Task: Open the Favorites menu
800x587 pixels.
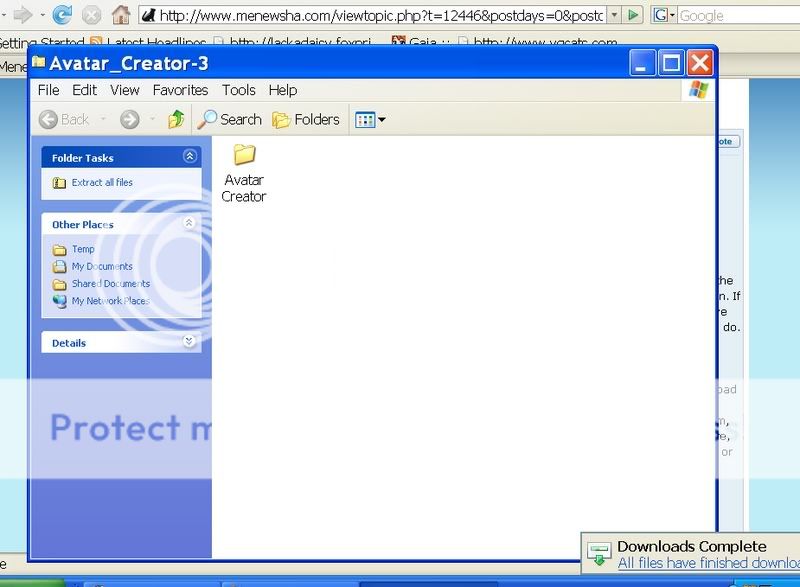Action: [180, 90]
